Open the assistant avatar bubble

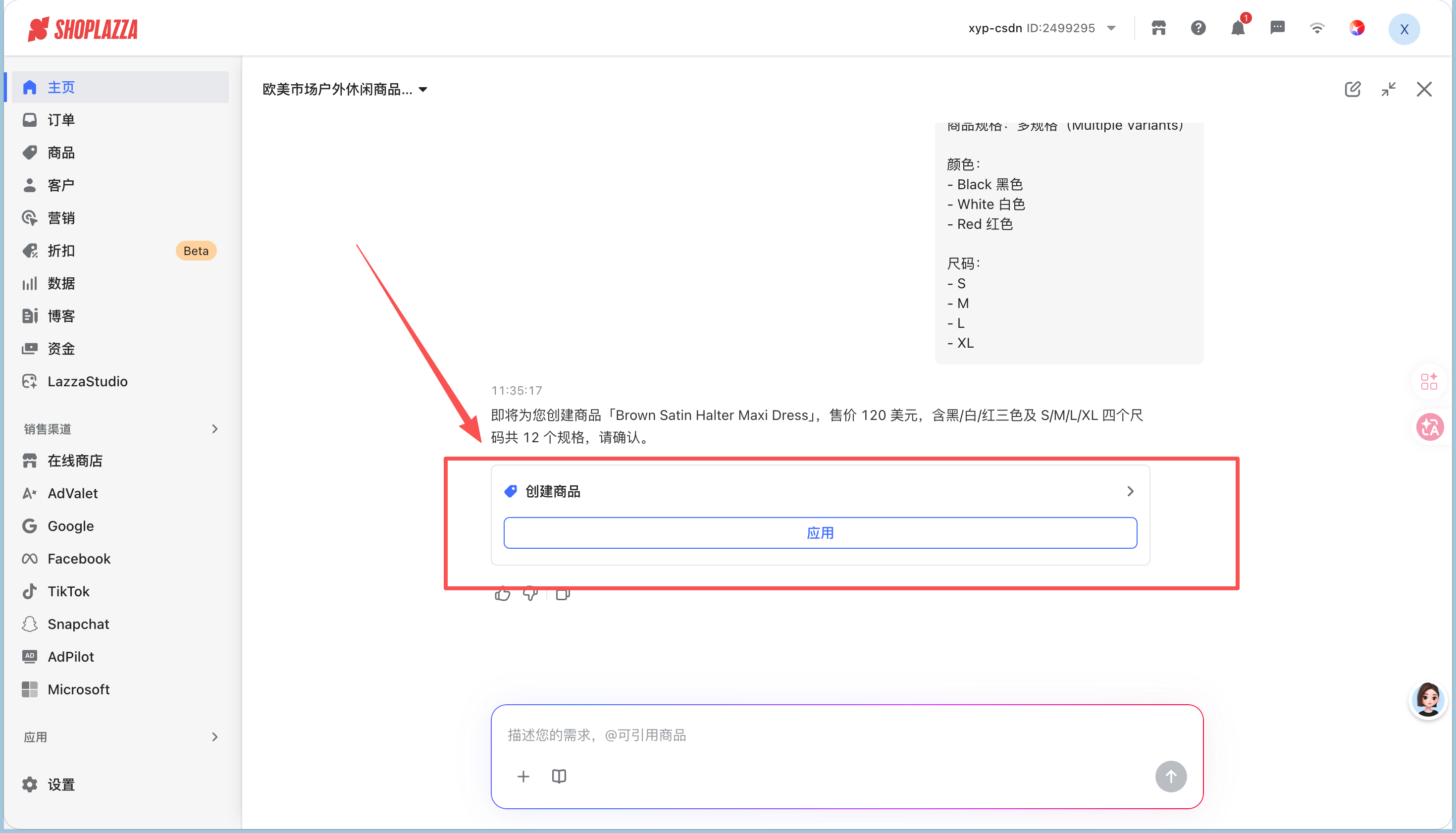pos(1428,700)
